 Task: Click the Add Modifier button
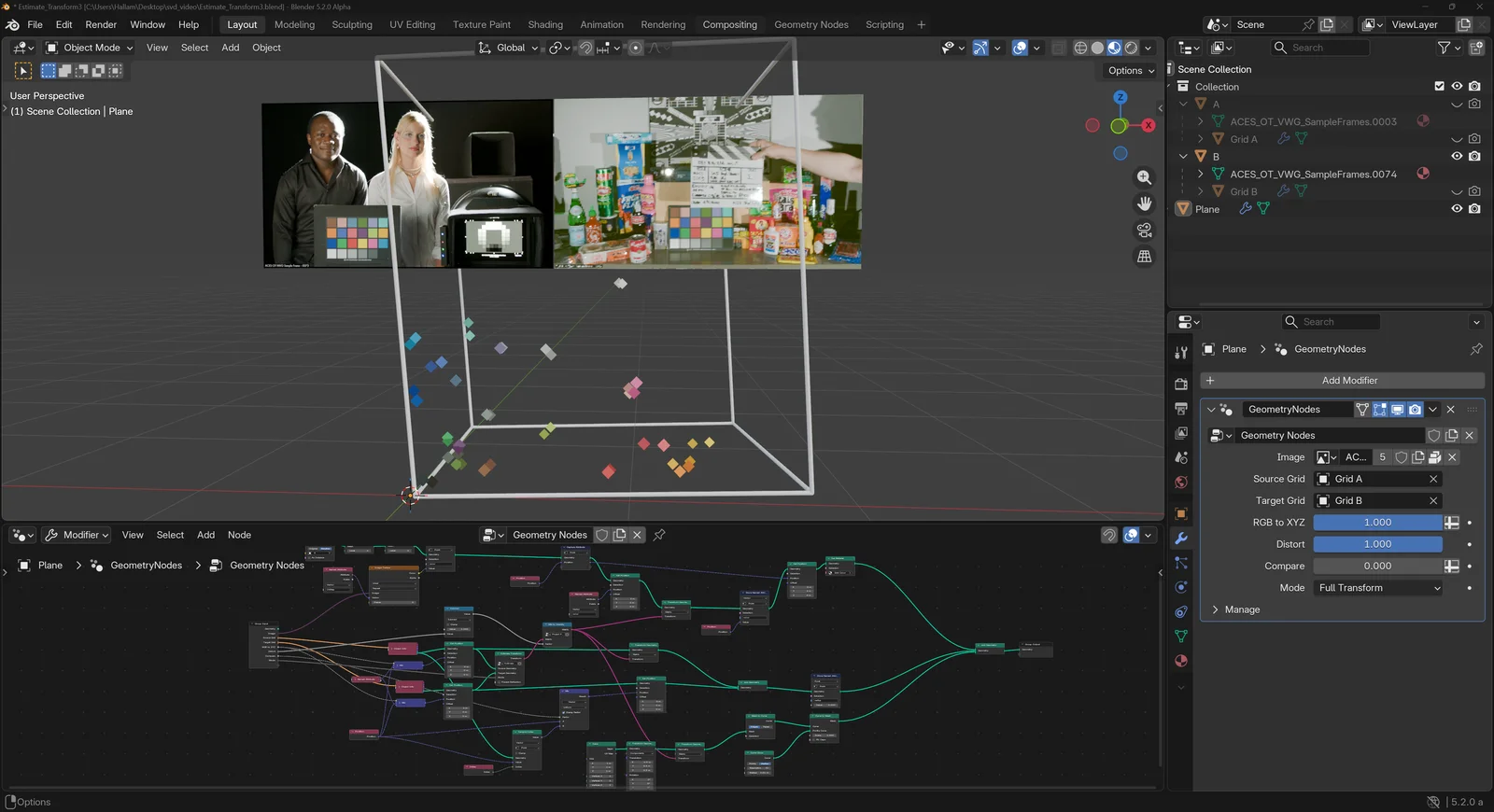pos(1342,381)
